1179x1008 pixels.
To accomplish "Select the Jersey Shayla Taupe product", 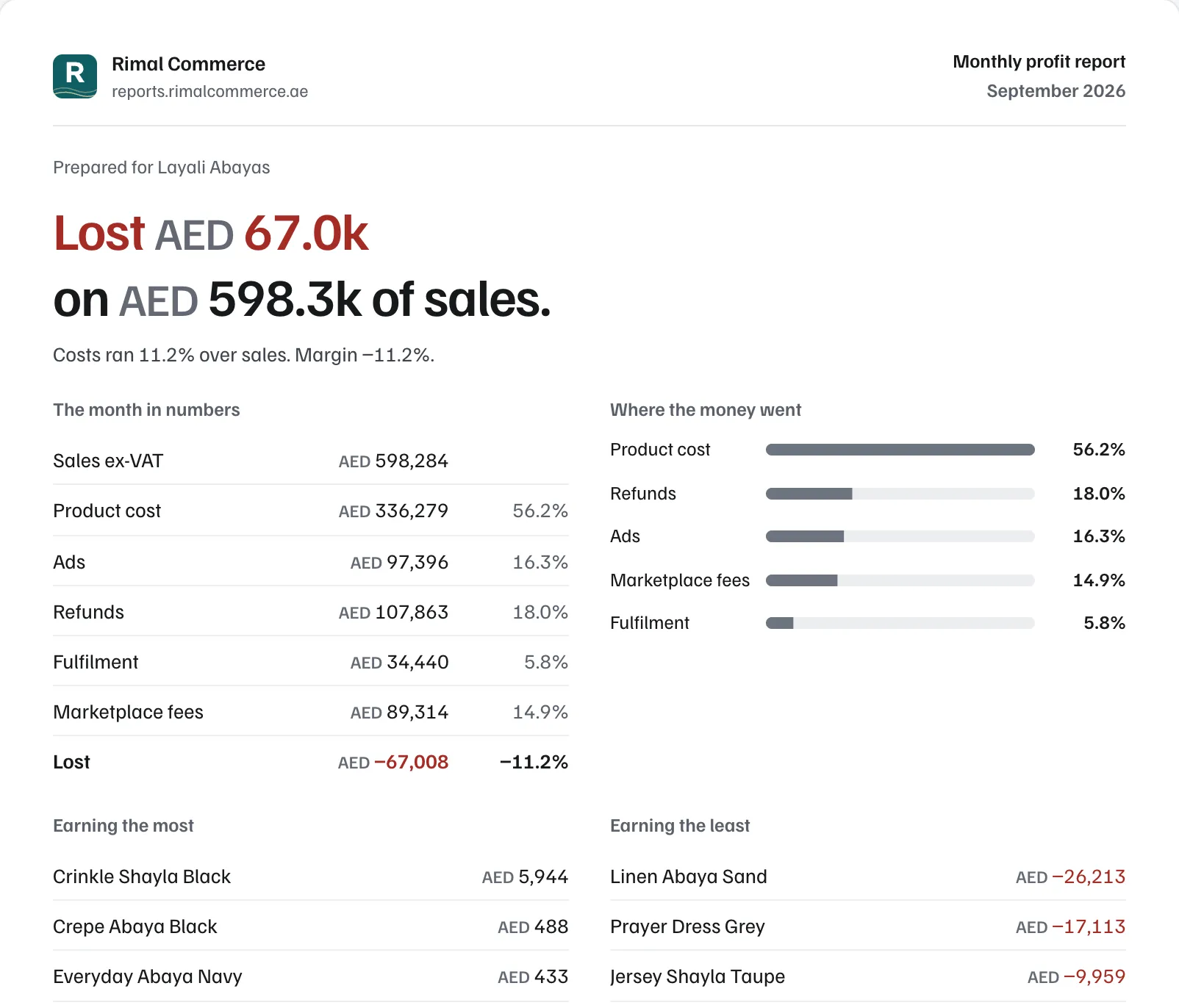I will 698,977.
